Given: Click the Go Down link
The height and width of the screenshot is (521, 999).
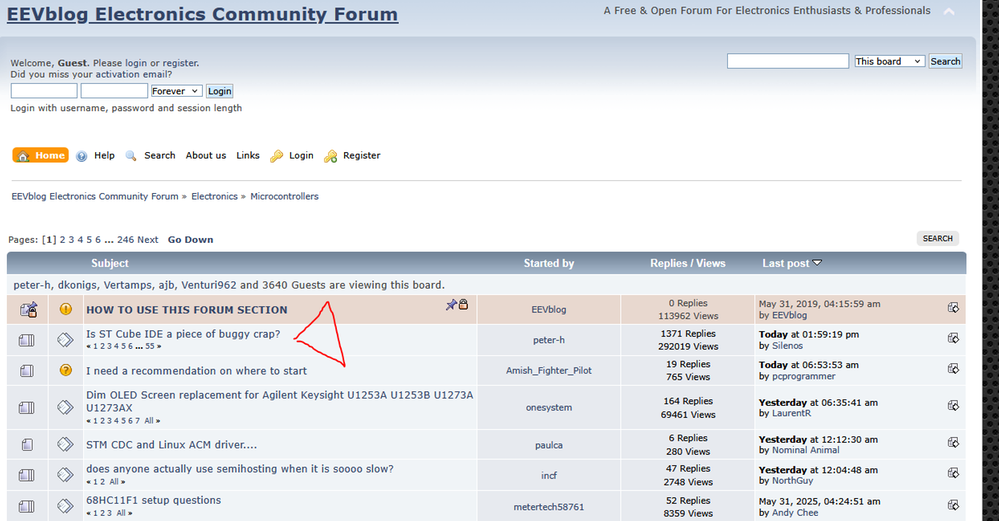Looking at the screenshot, I should coord(190,239).
